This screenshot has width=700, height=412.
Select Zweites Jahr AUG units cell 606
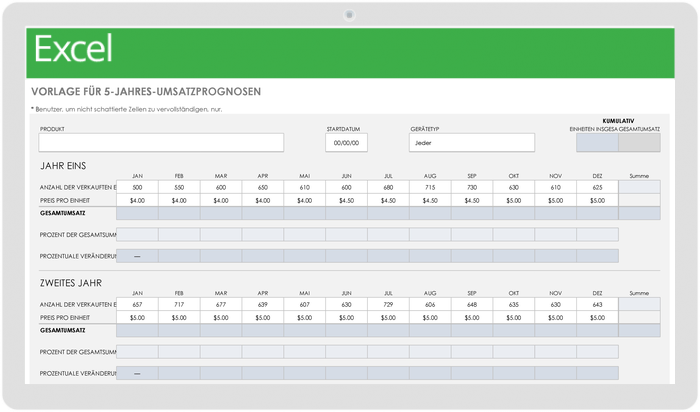click(x=430, y=304)
